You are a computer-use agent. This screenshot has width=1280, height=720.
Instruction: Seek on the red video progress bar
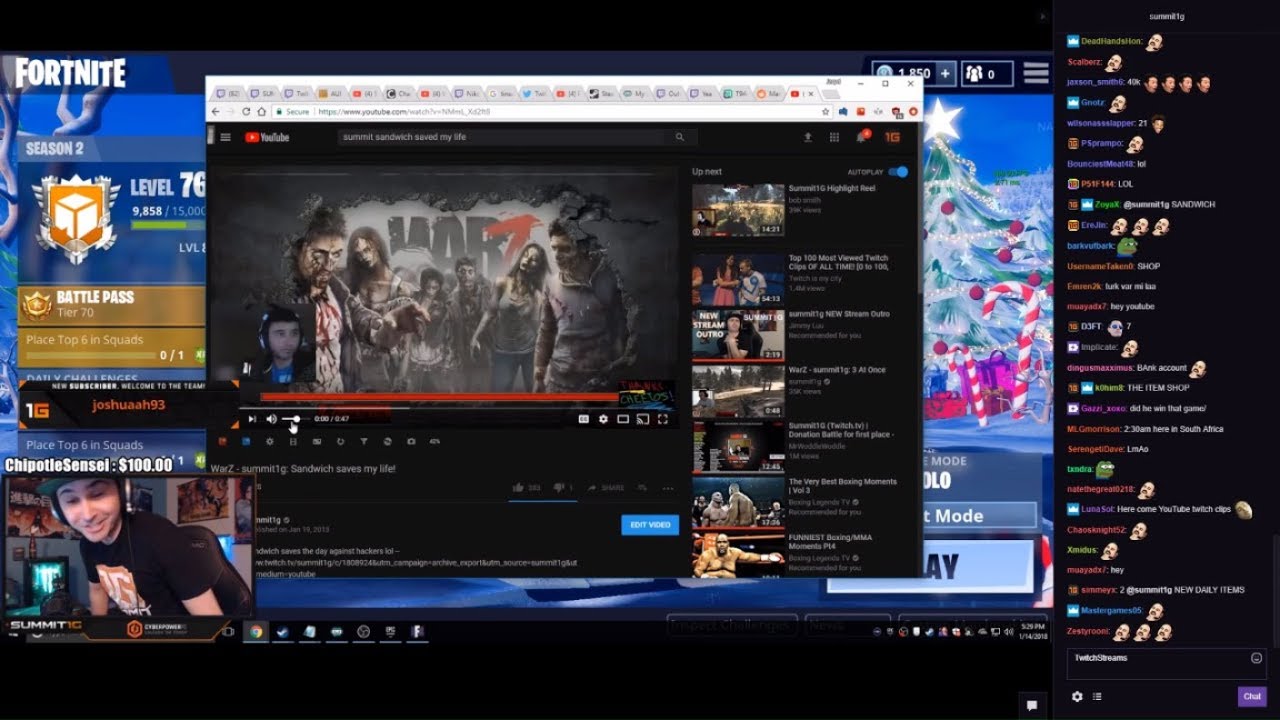(x=439, y=397)
